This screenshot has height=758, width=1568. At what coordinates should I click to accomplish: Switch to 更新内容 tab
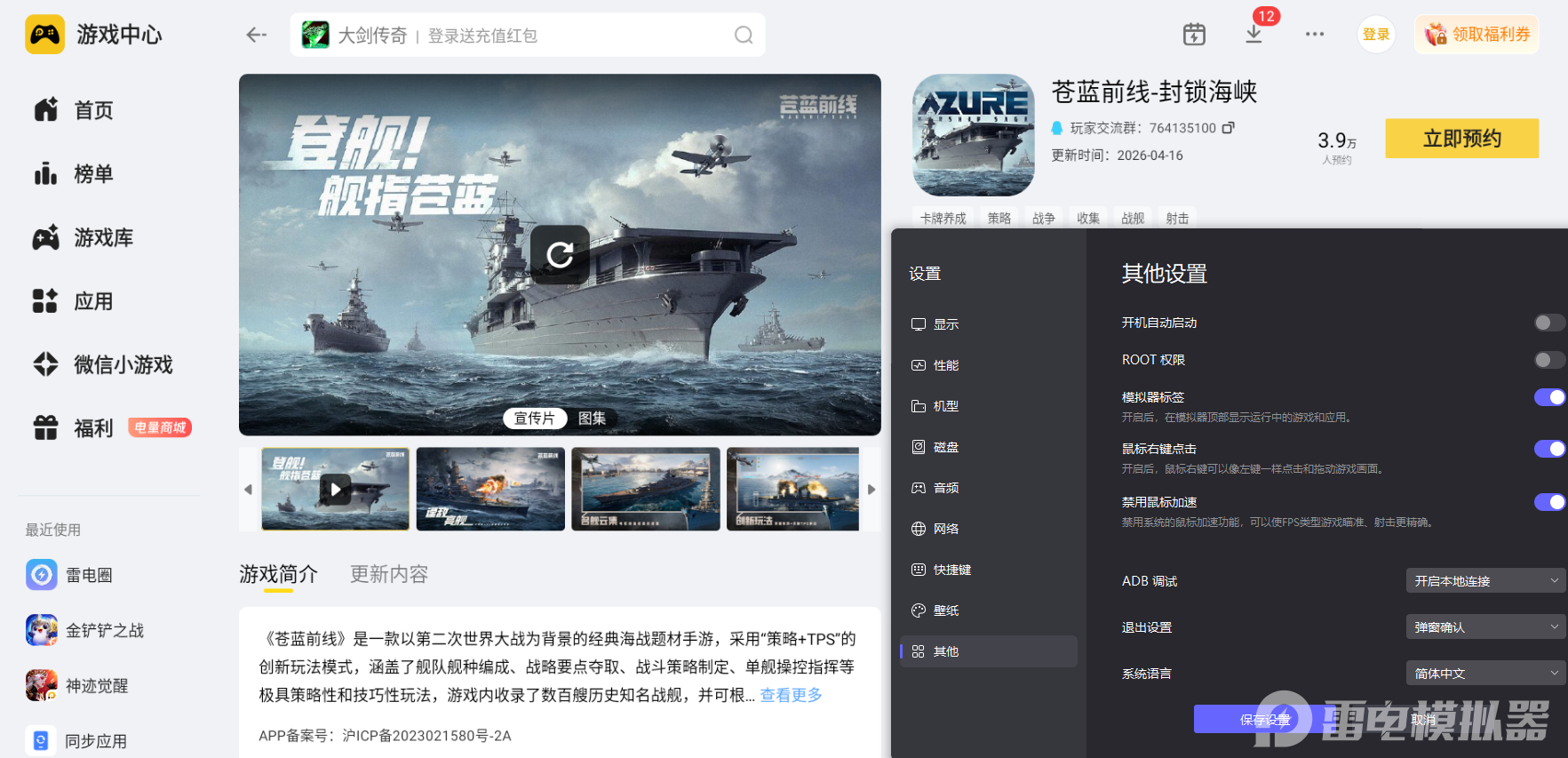coord(389,574)
